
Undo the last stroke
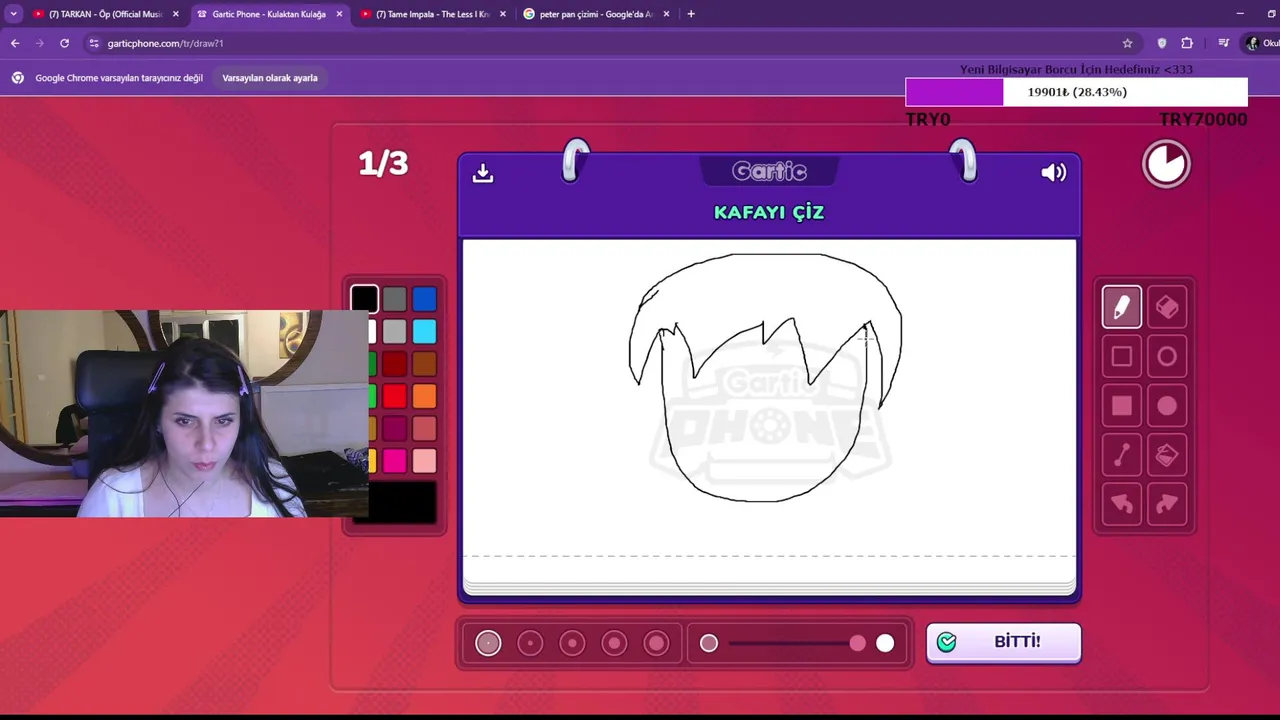click(x=1121, y=504)
